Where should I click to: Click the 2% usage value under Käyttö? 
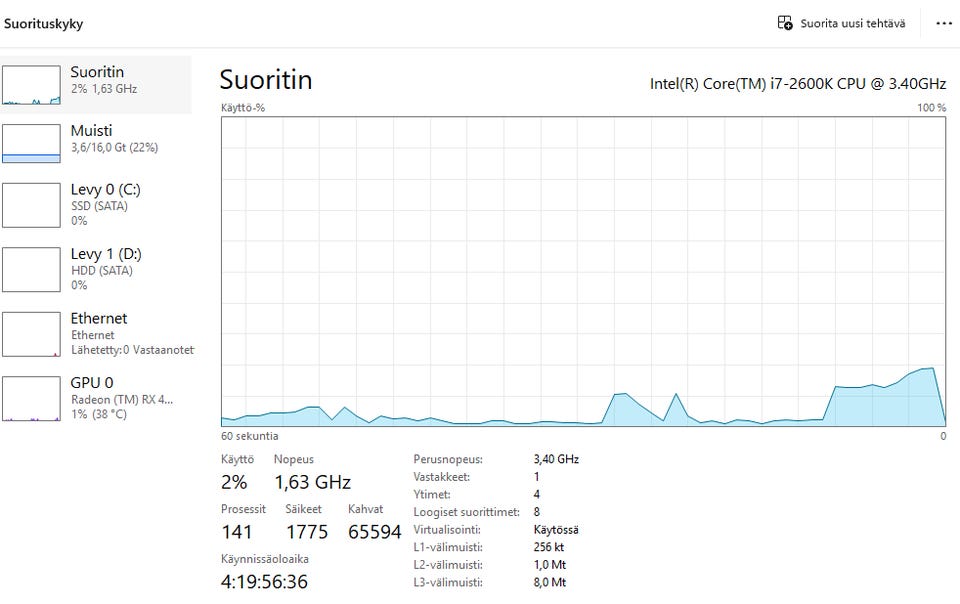point(234,482)
